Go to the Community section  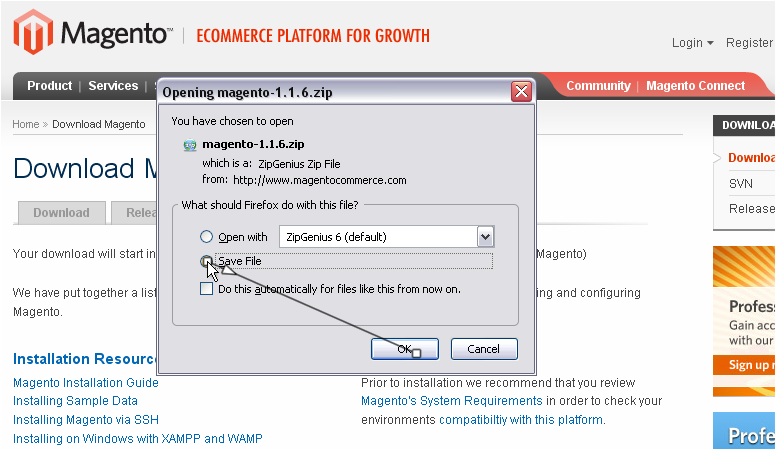click(x=598, y=86)
